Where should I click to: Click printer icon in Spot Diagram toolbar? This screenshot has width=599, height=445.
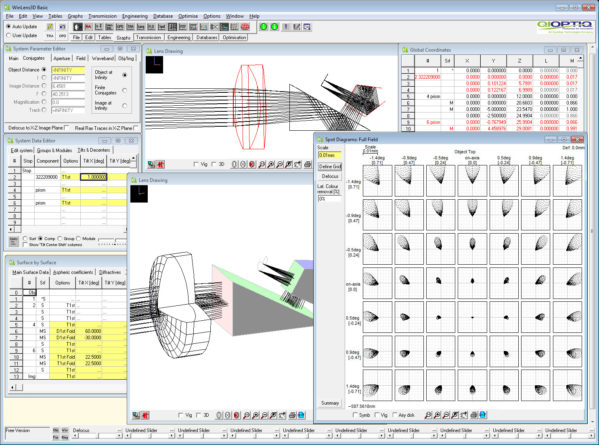[x=474, y=415]
